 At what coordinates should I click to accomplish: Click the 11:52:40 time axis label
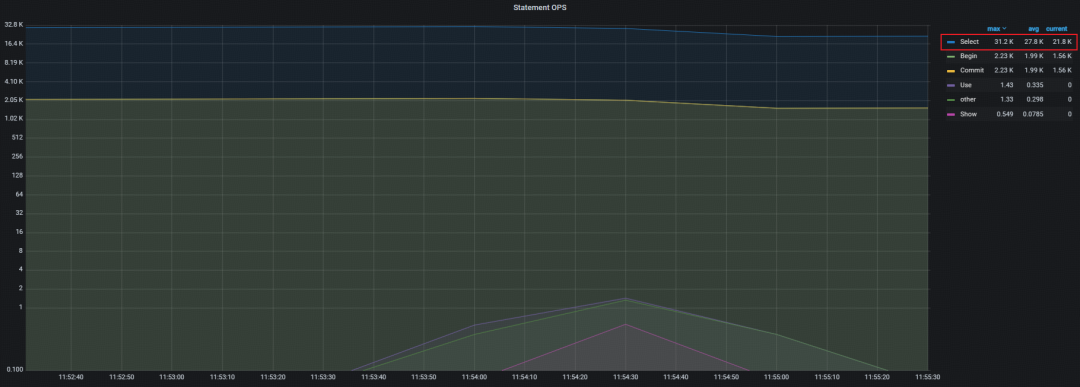pos(70,377)
